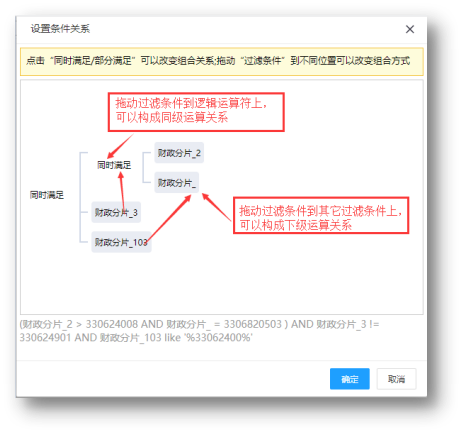The width and height of the screenshot is (465, 435).
Task: Select the 财政分片_103 filter condition node
Action: (121, 242)
